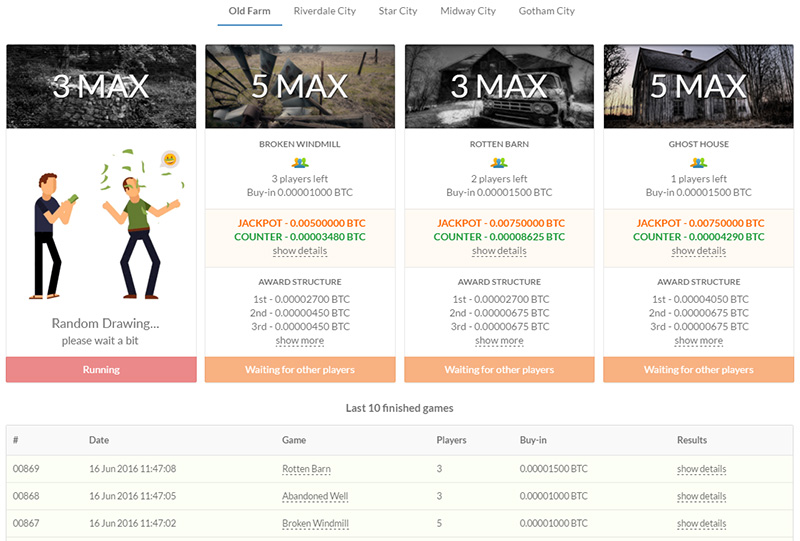Click the date 16 Jun 2016 11:47:05
800x541 pixels.
(x=133, y=496)
